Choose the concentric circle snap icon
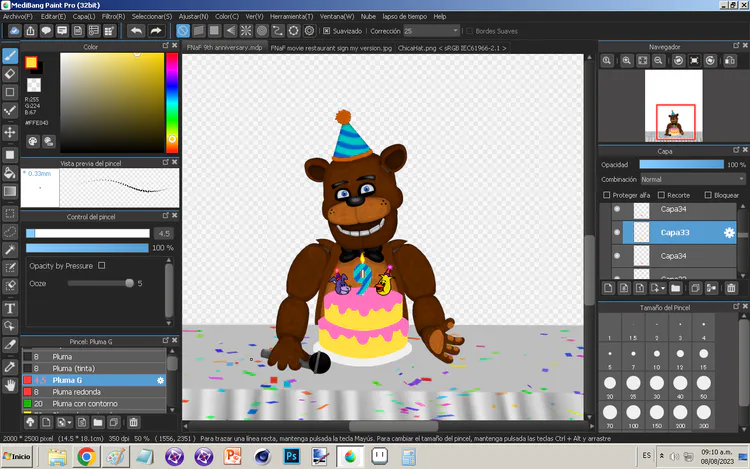Viewport: 750px width, 469px height. click(262, 31)
